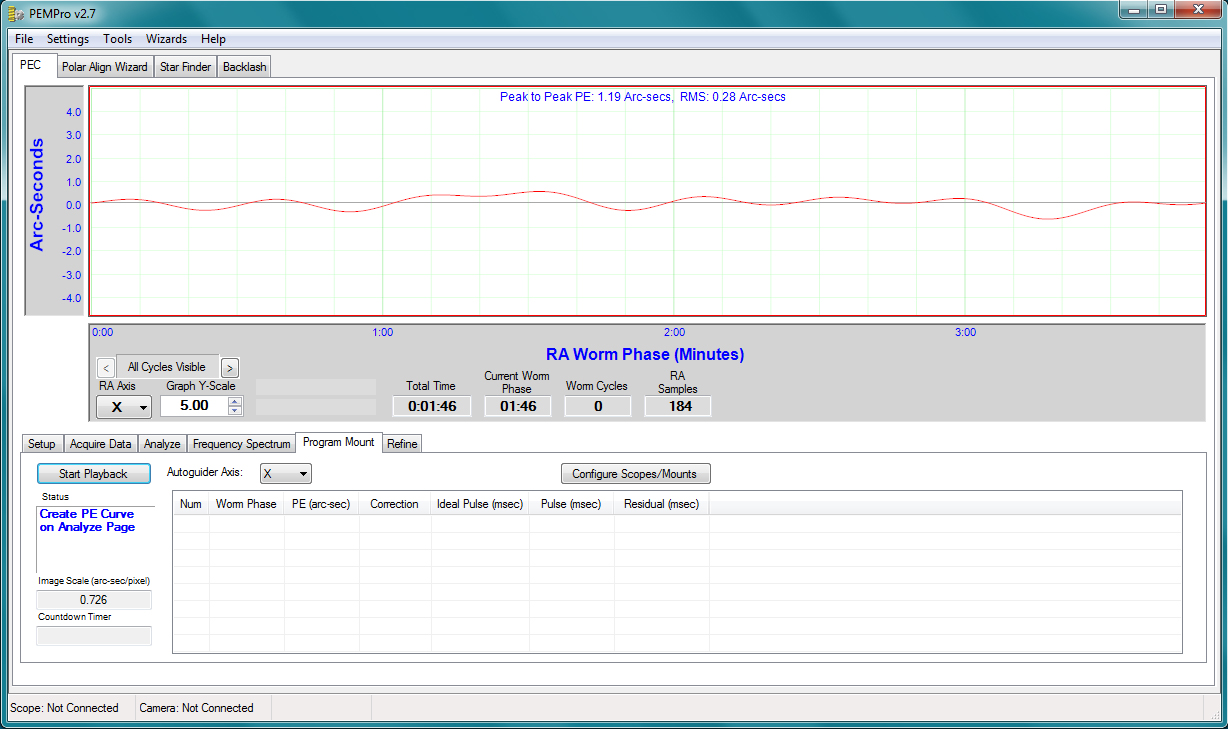Open the Help menu

213,39
